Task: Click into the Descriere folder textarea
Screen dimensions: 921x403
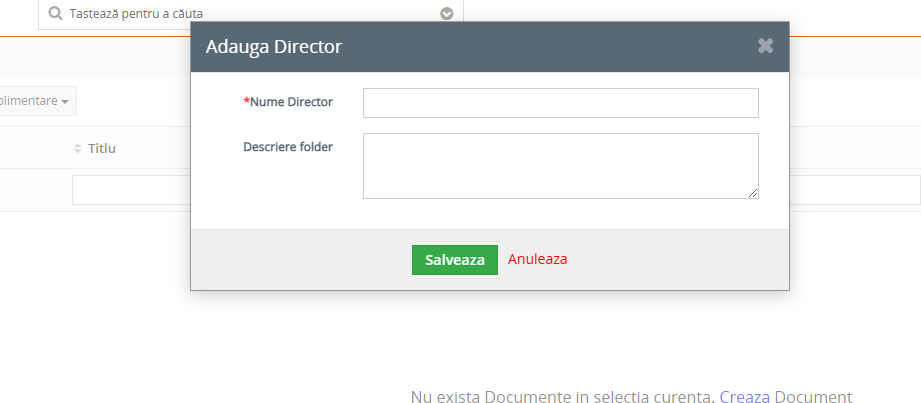Action: point(560,166)
